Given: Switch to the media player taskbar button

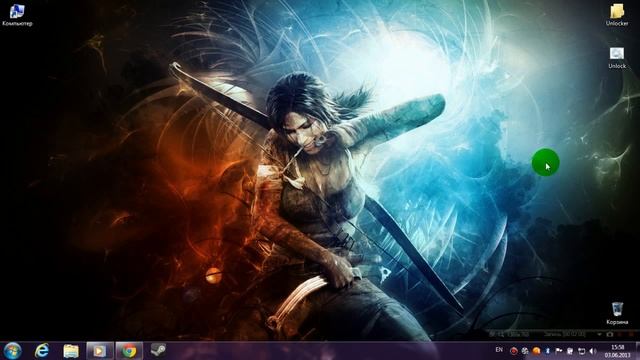Looking at the screenshot, I should (99, 351).
